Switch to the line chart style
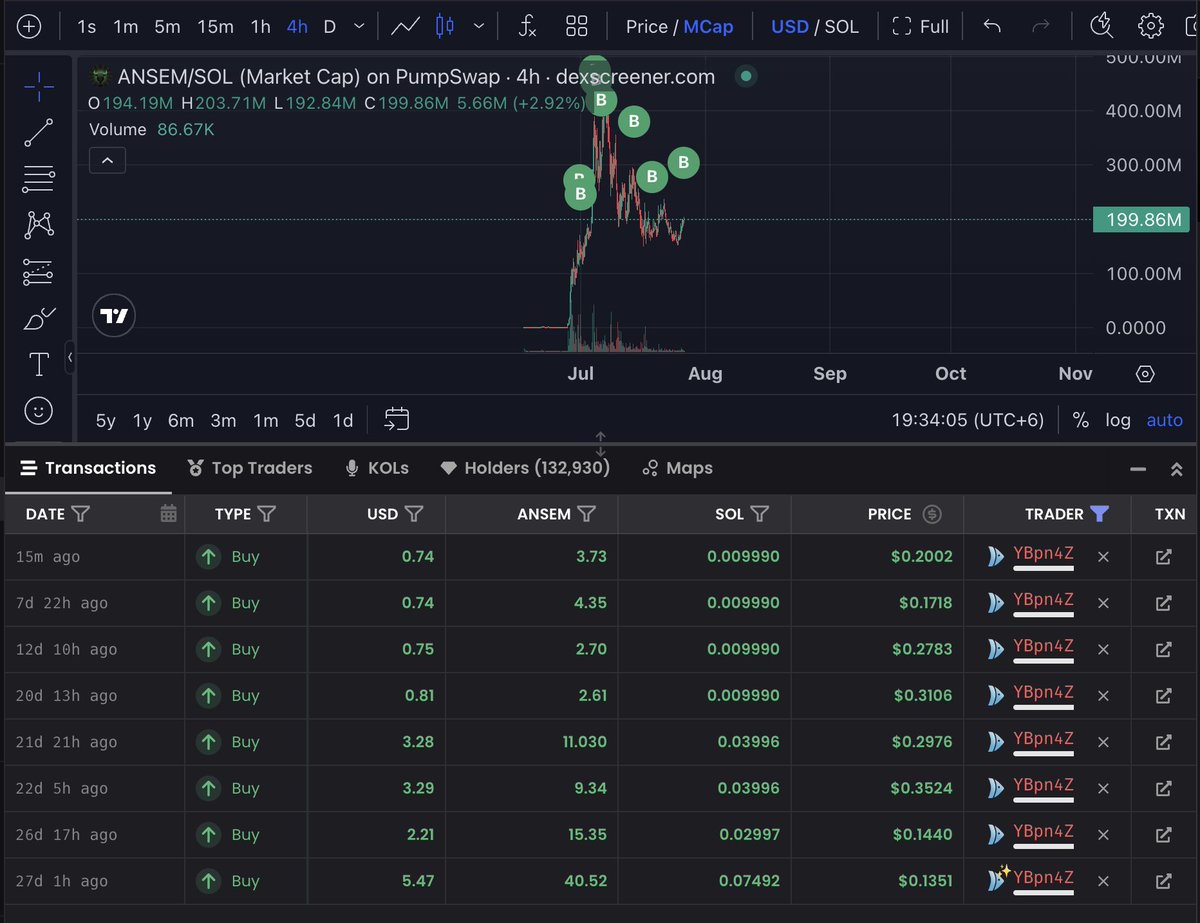Image resolution: width=1200 pixels, height=923 pixels. [x=405, y=27]
